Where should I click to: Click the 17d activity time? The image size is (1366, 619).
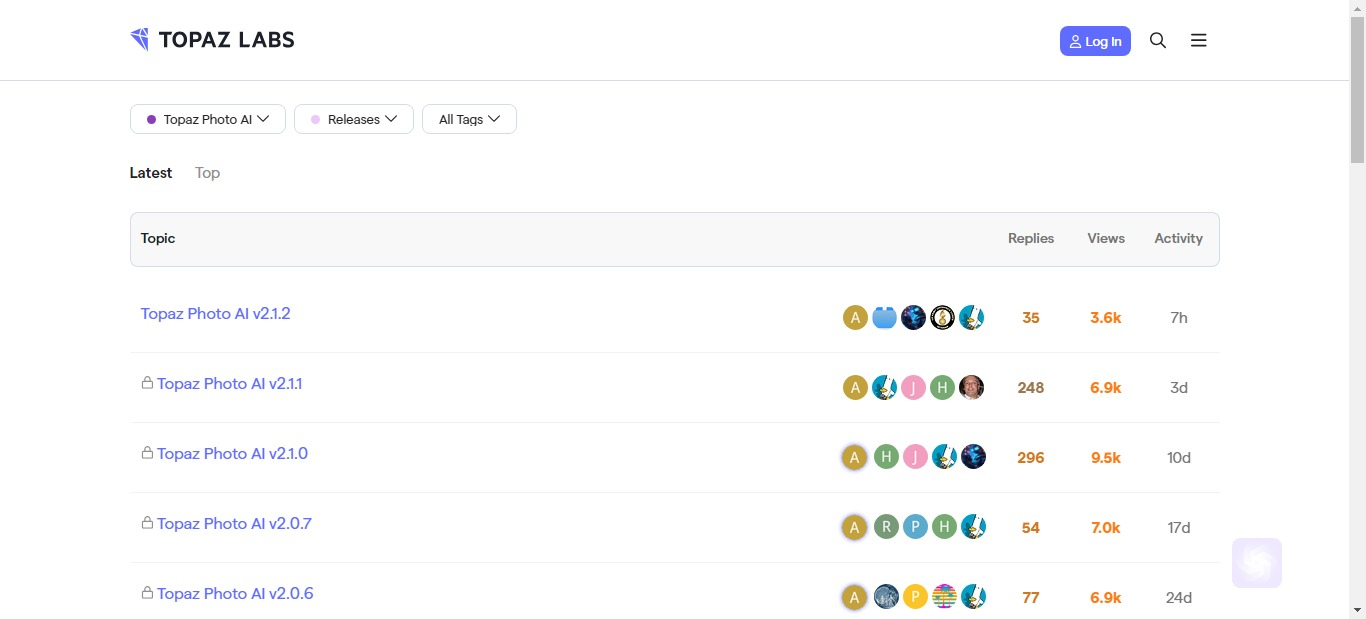coord(1179,528)
